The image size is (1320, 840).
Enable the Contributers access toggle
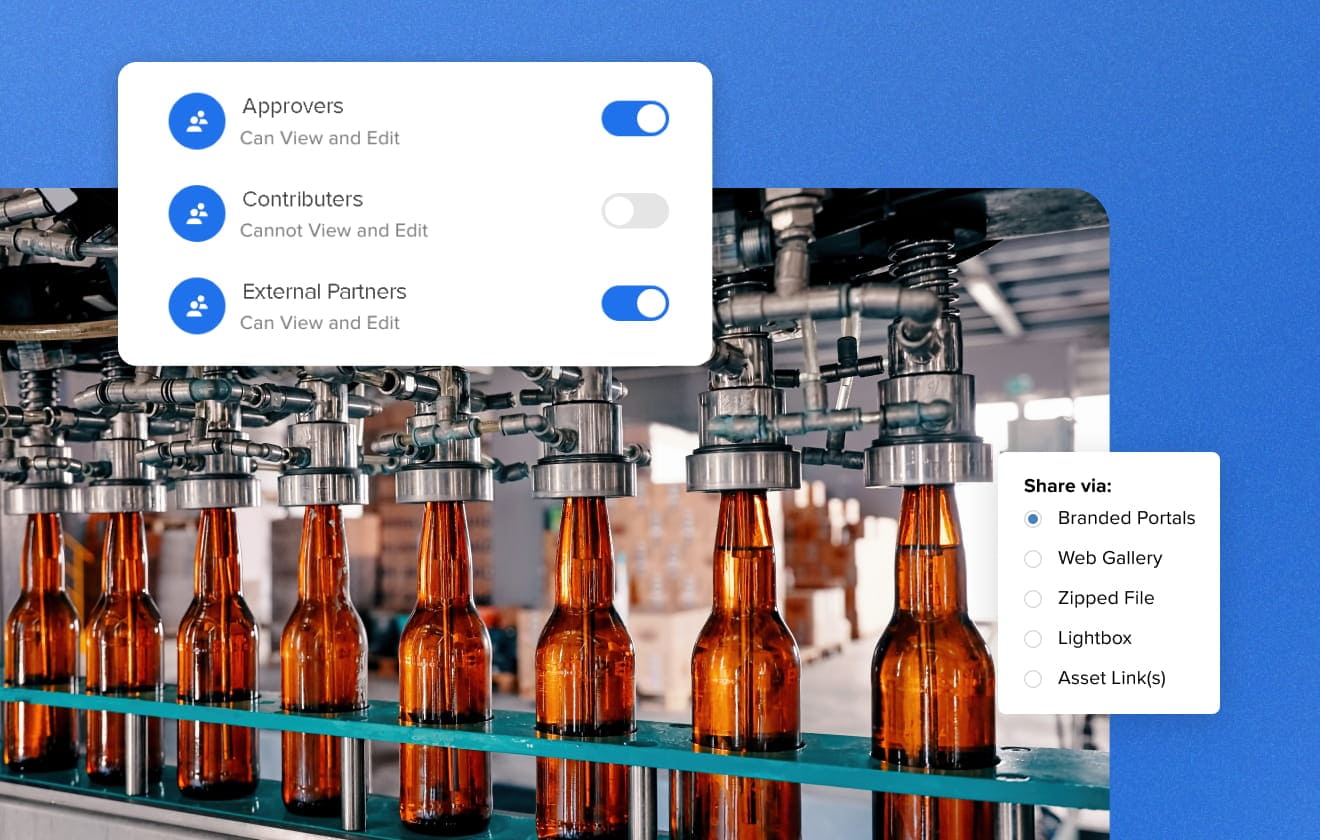click(x=635, y=211)
